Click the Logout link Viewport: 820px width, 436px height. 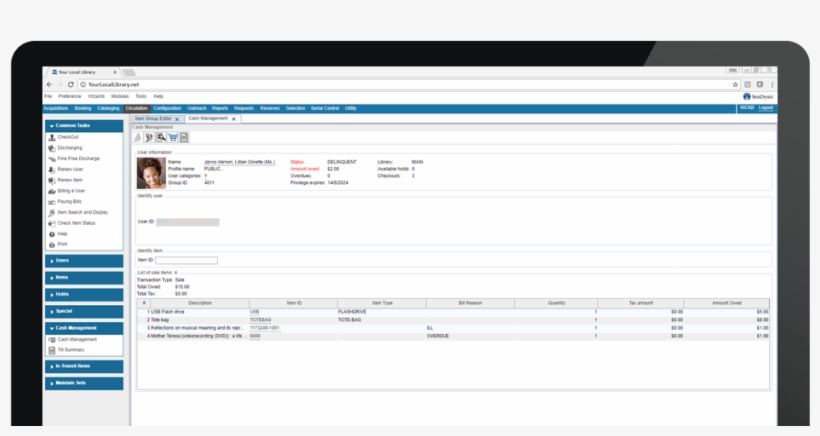click(766, 107)
